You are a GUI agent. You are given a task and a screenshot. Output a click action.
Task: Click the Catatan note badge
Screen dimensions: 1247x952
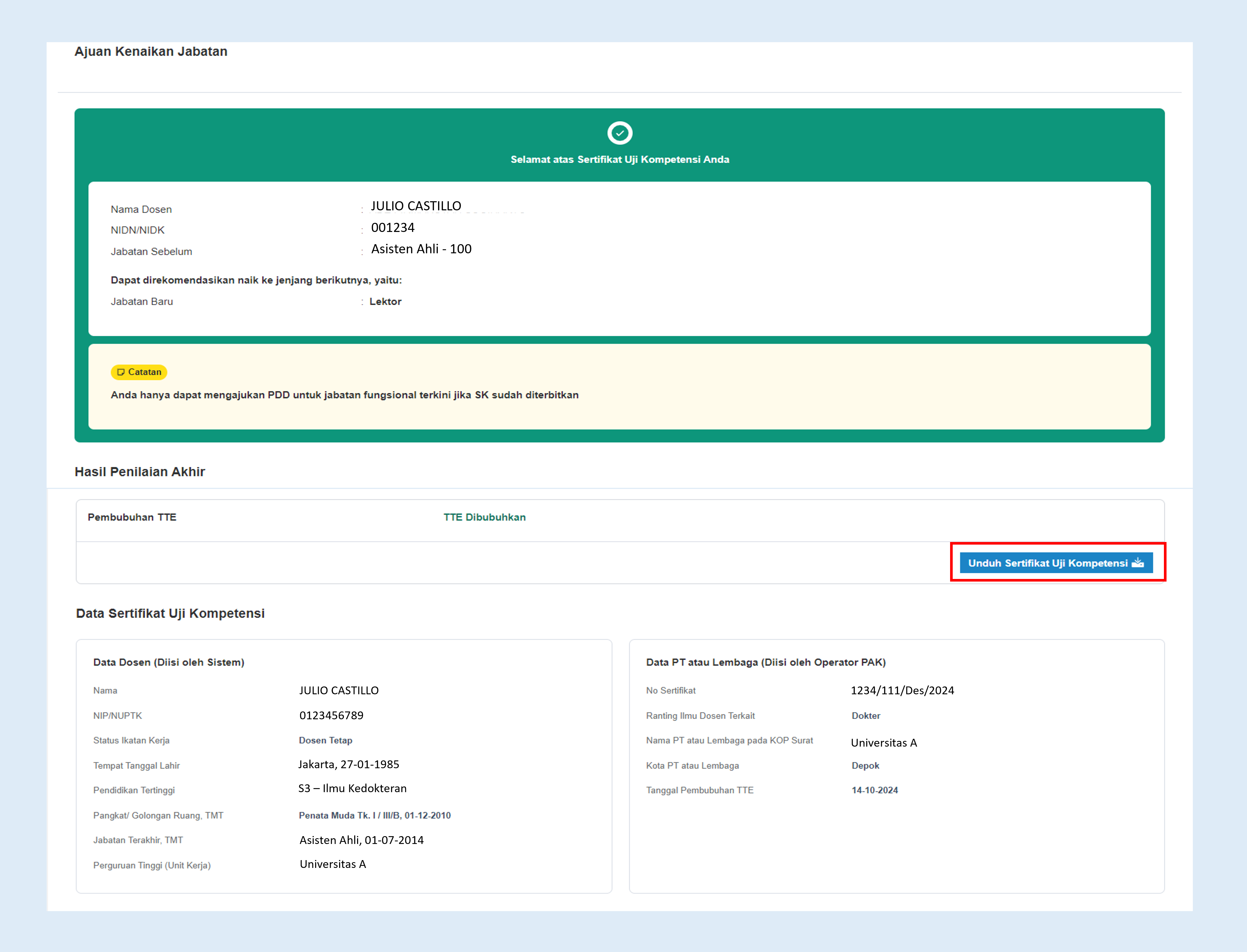pos(139,372)
